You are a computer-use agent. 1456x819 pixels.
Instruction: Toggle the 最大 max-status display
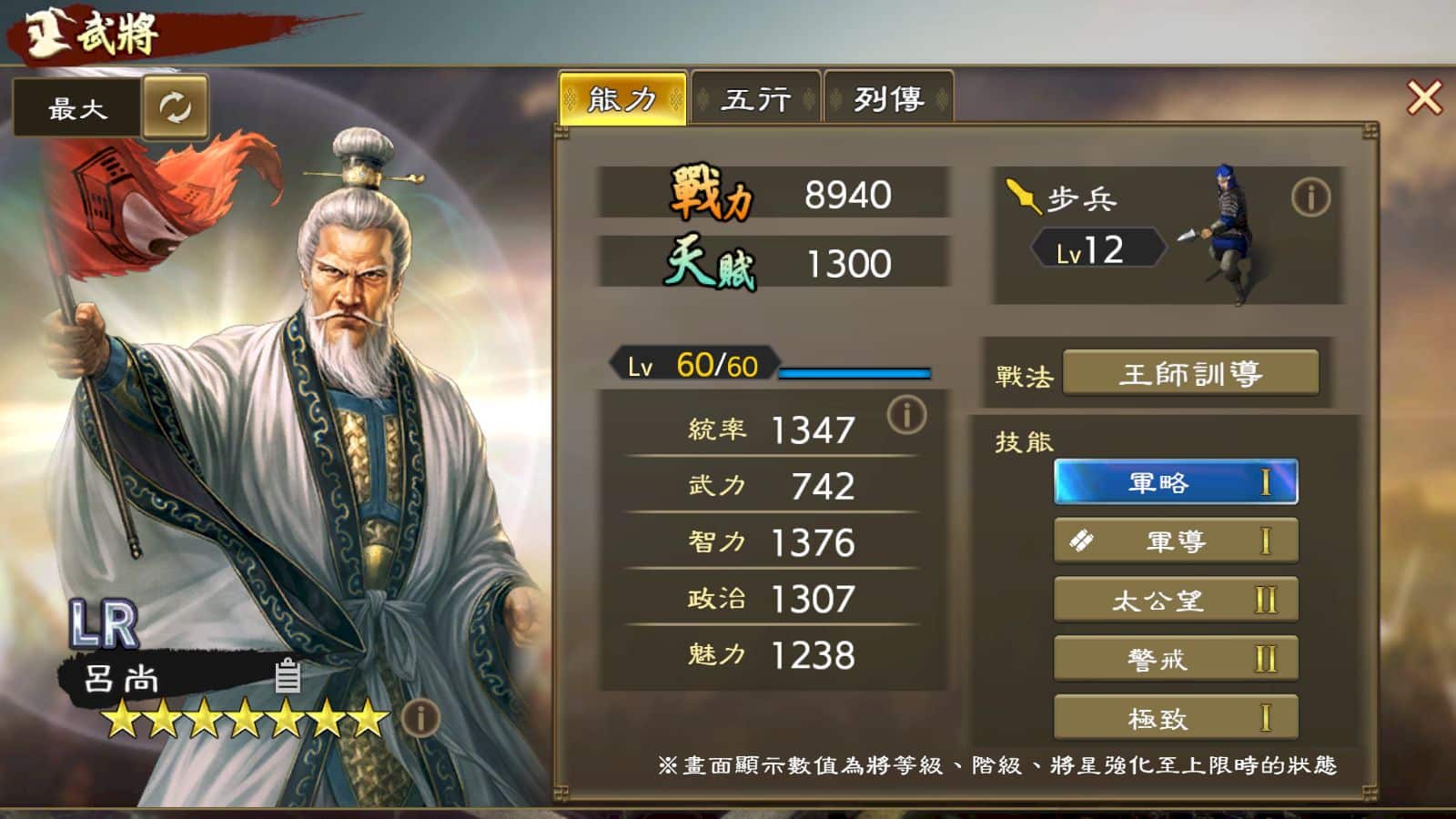(77, 108)
